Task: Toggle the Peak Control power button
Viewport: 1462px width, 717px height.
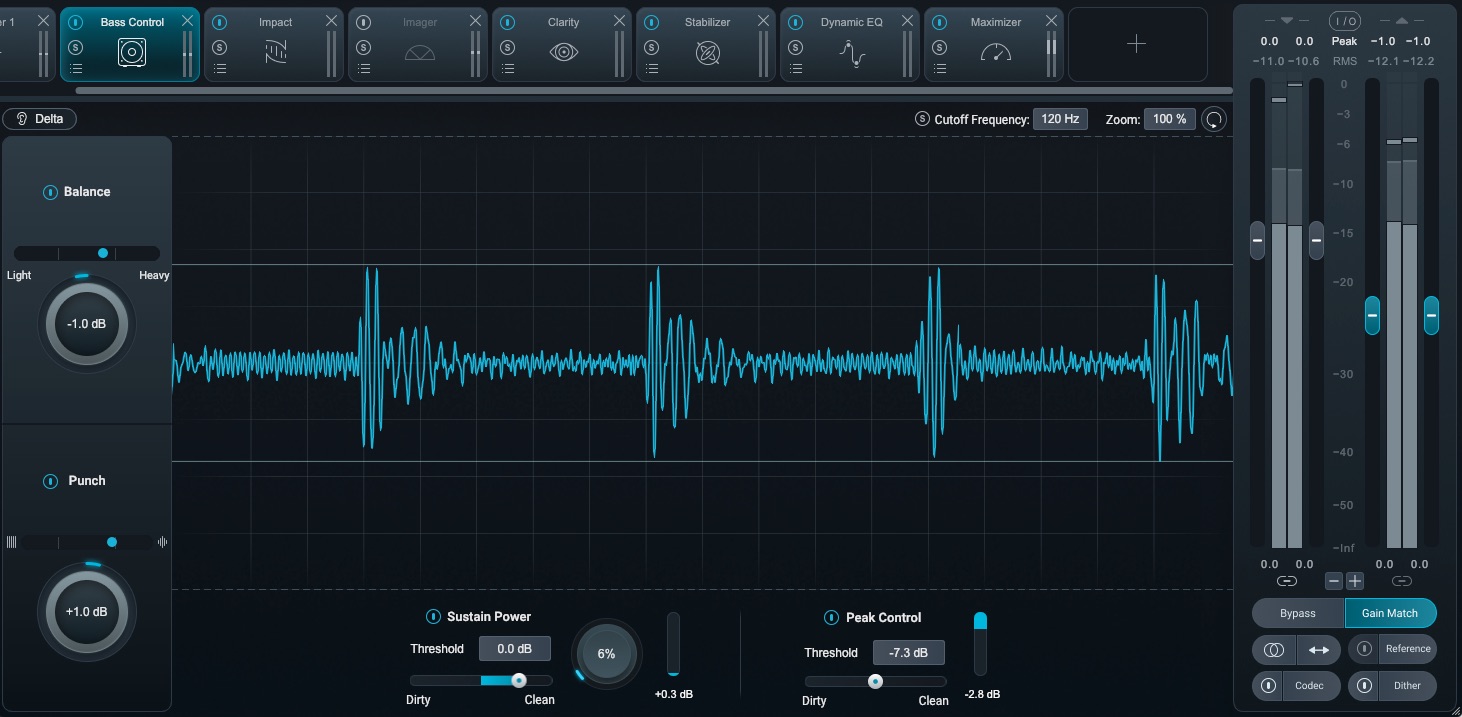Action: [832, 618]
